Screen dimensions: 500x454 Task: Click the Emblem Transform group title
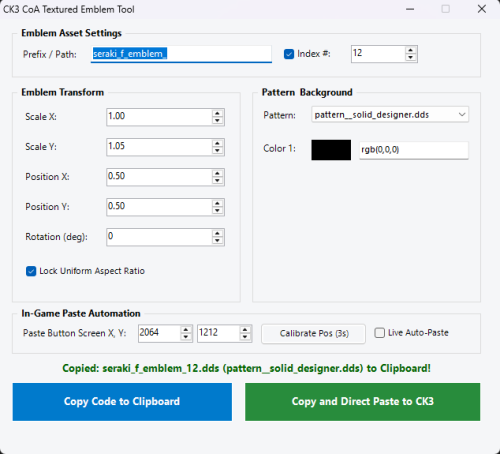pyautogui.click(x=63, y=92)
